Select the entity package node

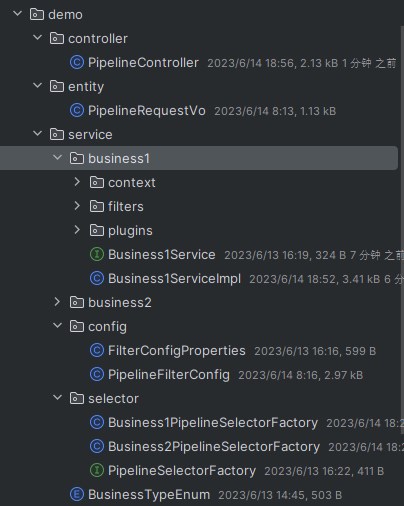(x=86, y=87)
